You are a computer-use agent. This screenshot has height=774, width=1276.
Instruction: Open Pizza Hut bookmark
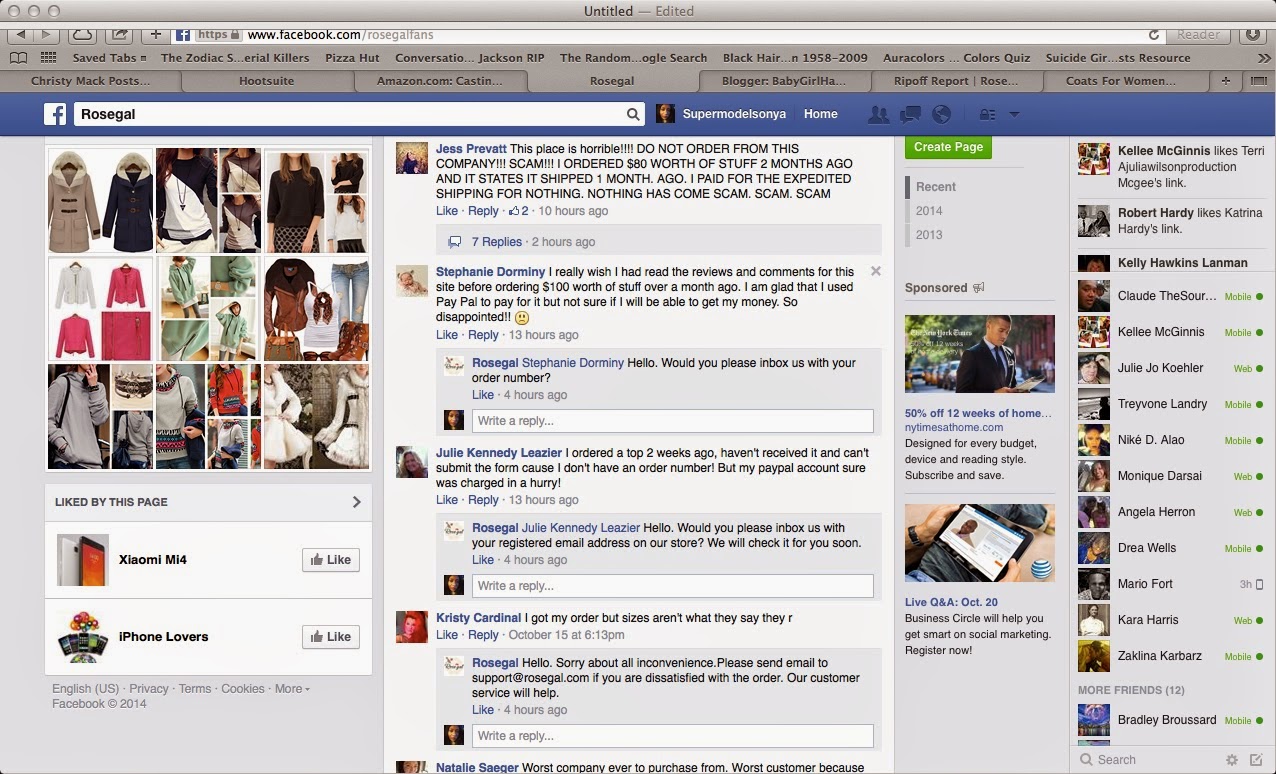pos(353,58)
